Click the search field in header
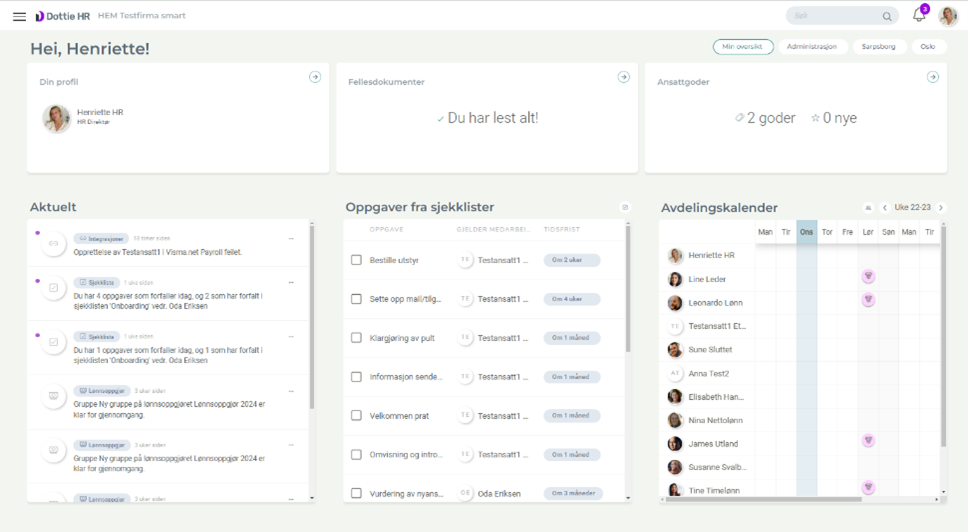 tap(835, 16)
